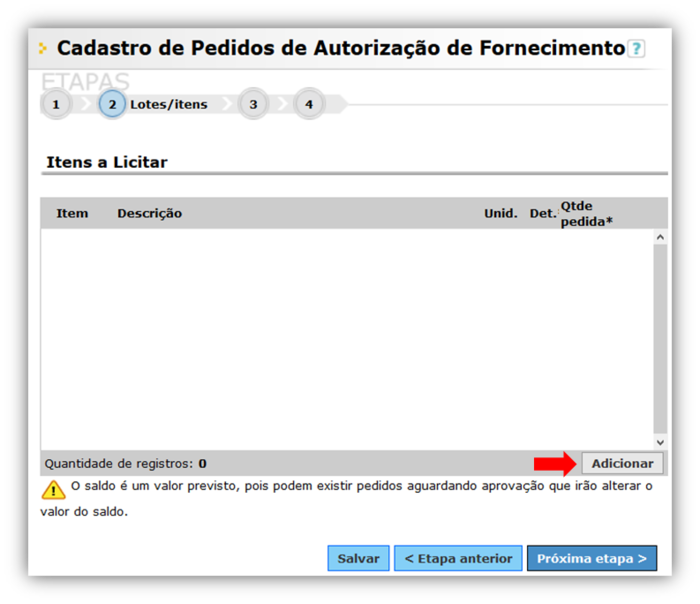Open step 4 circle

tap(309, 104)
